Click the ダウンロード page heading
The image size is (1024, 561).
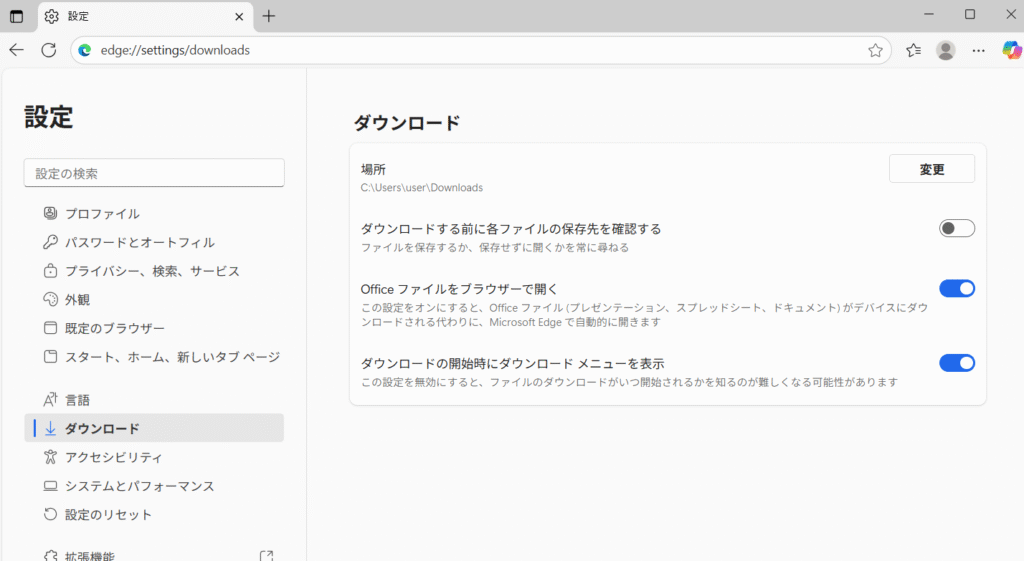[408, 123]
